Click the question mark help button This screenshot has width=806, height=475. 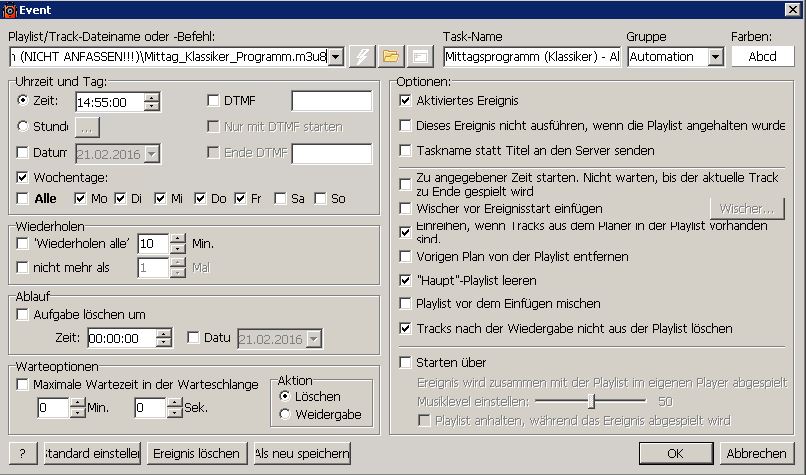pyautogui.click(x=25, y=453)
